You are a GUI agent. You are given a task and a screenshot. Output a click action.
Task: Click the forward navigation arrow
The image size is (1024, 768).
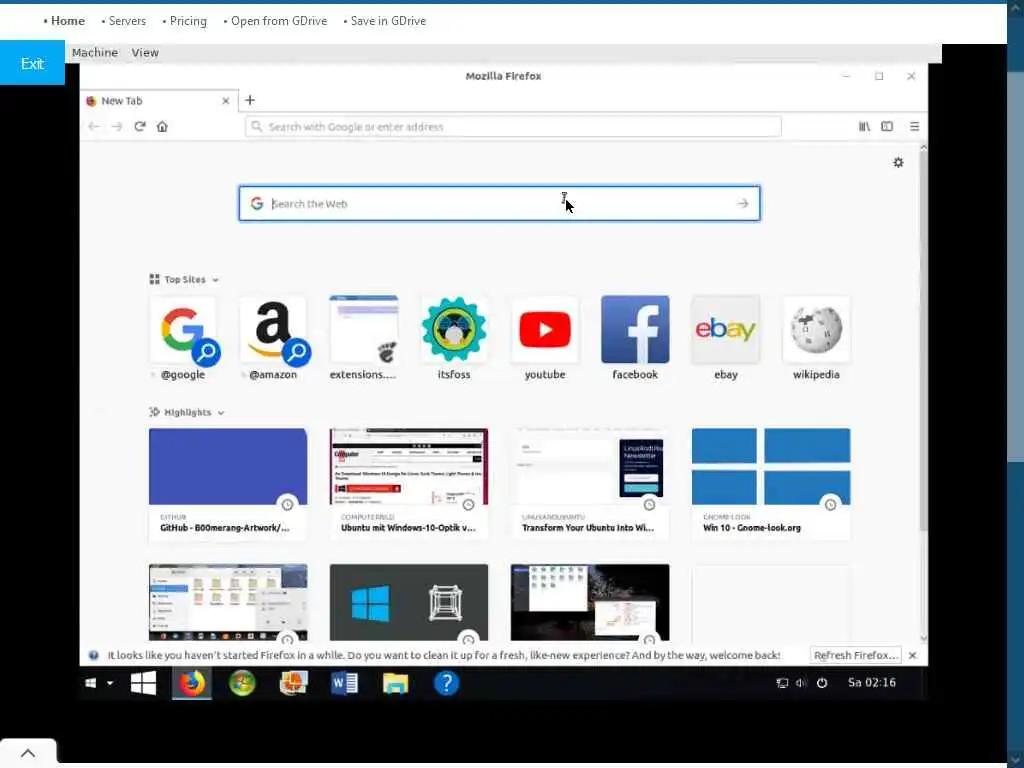coord(117,127)
